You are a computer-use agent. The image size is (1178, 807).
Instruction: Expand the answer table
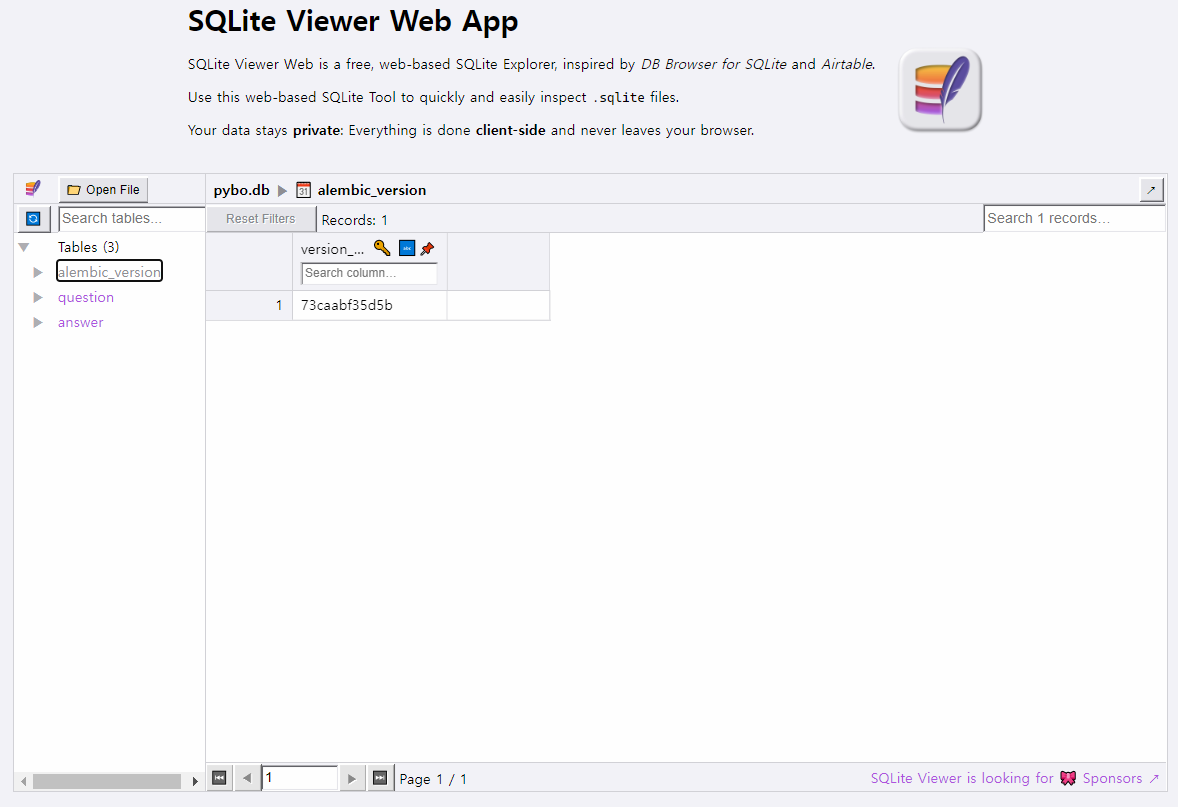[x=38, y=322]
